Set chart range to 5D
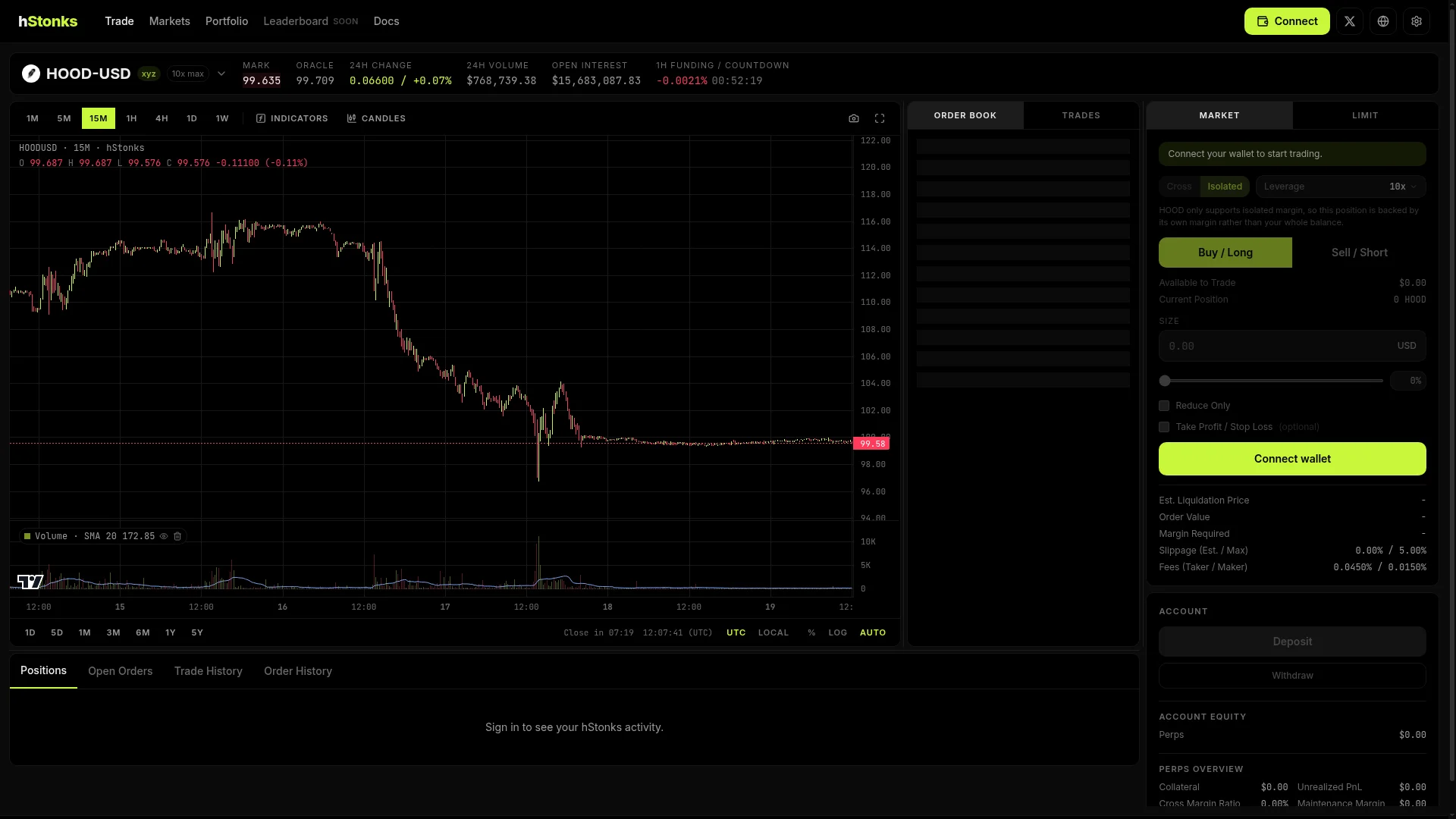 click(x=57, y=632)
